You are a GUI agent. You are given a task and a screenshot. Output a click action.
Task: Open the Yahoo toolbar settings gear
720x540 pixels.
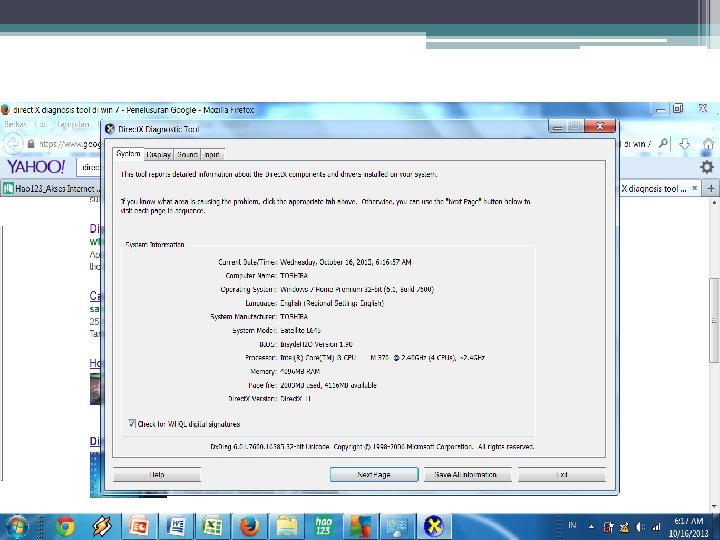[707, 167]
